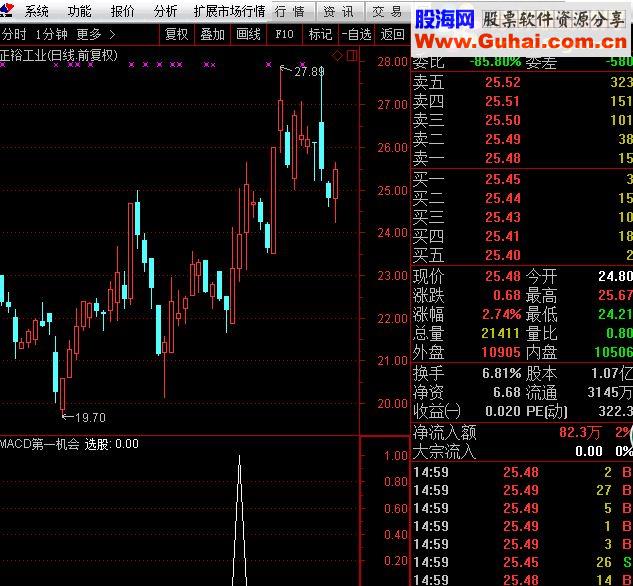Select the 卖三 25.50 order row
The height and width of the screenshot is (586, 633).
(x=522, y=120)
